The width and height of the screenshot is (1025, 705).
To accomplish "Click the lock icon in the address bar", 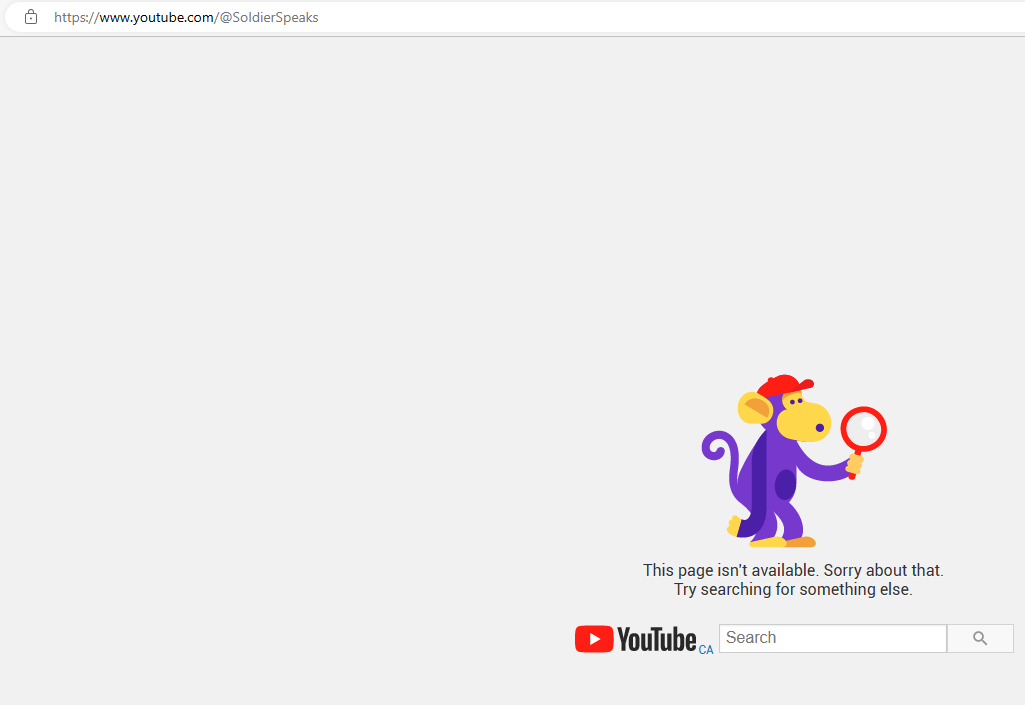I will tap(31, 18).
